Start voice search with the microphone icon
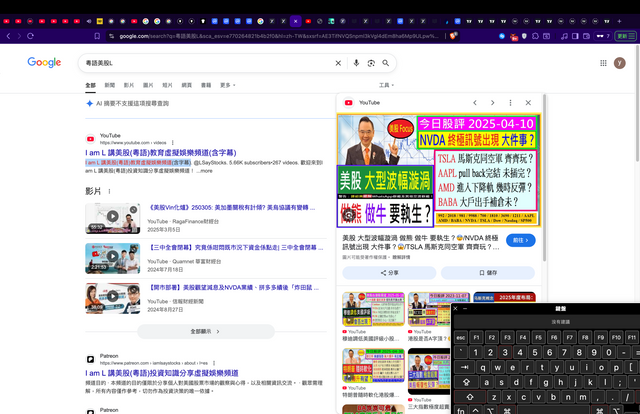 [356, 63]
